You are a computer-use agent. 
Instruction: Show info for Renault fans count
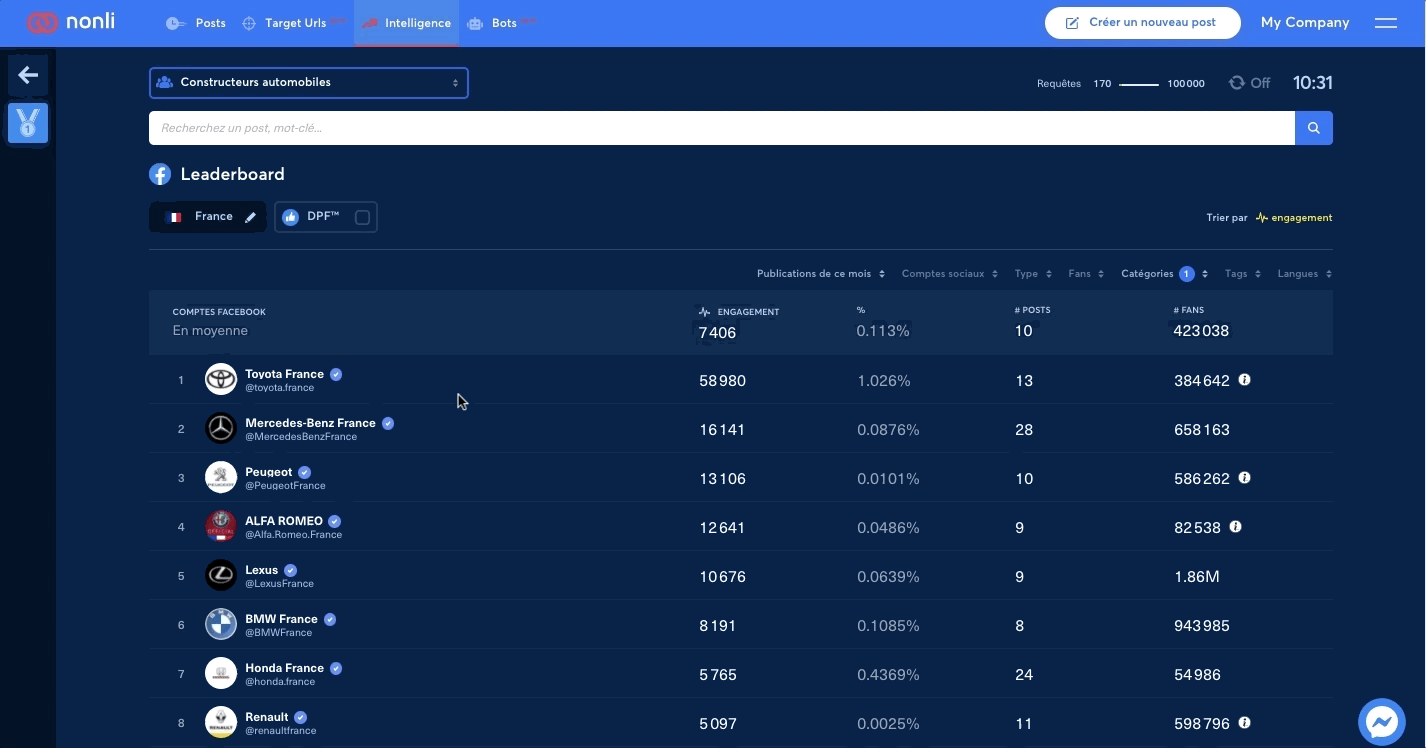click(x=1245, y=723)
